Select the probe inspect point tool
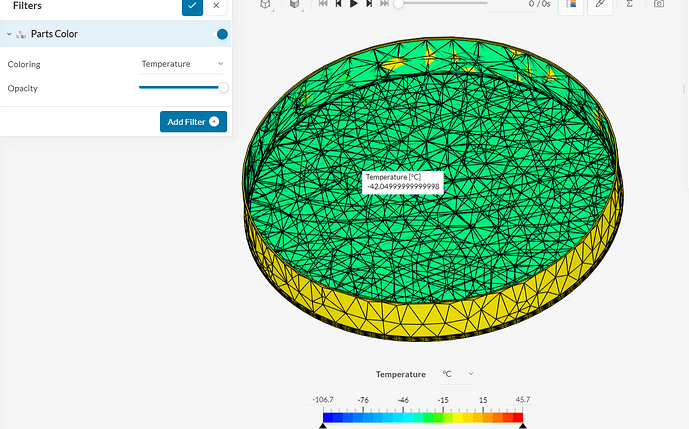 (x=600, y=5)
